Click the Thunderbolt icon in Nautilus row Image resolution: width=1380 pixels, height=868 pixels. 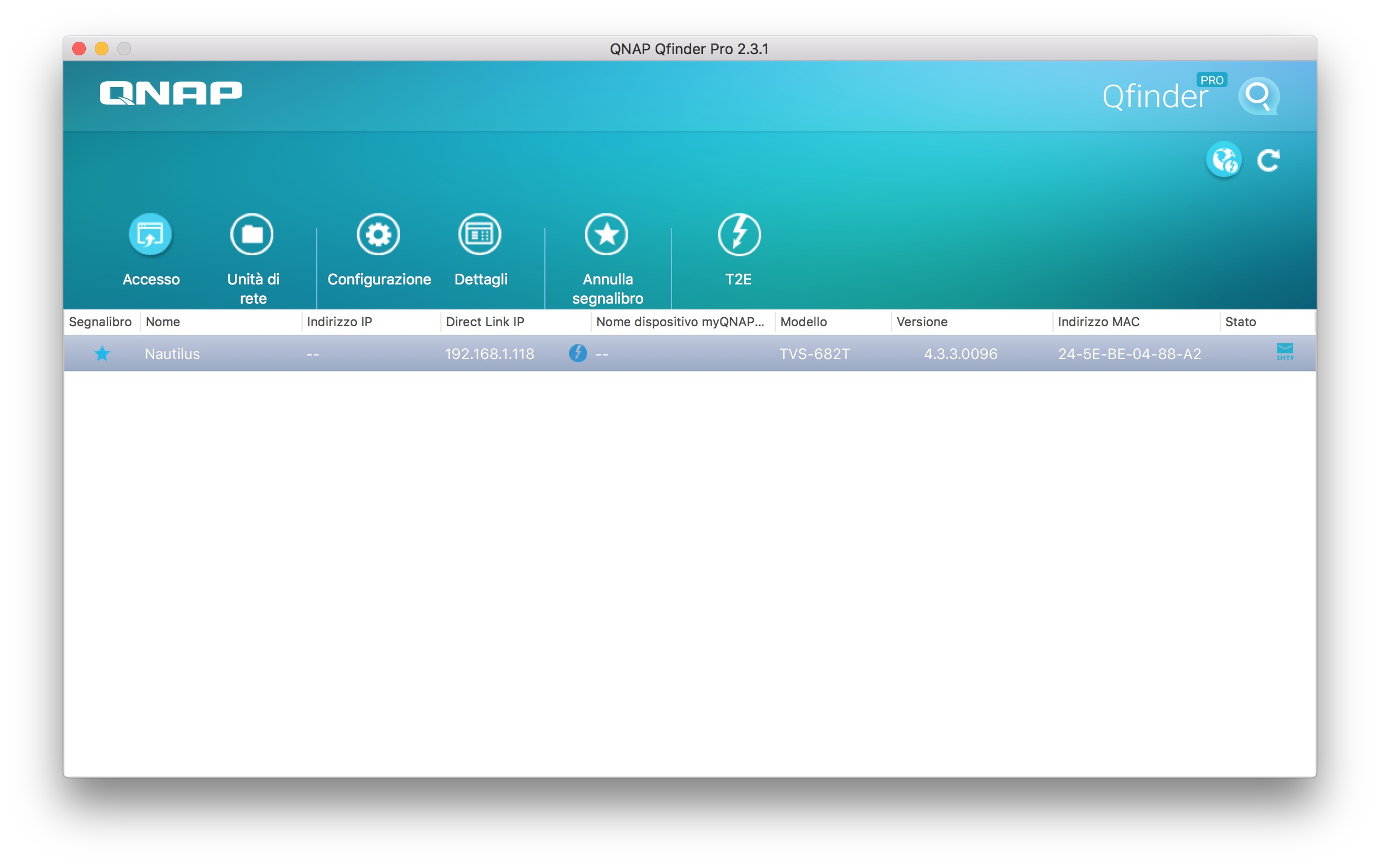coord(578,353)
